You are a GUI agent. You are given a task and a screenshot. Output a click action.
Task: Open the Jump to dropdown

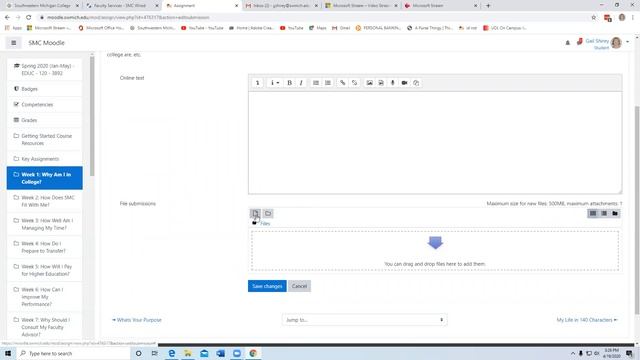364,320
